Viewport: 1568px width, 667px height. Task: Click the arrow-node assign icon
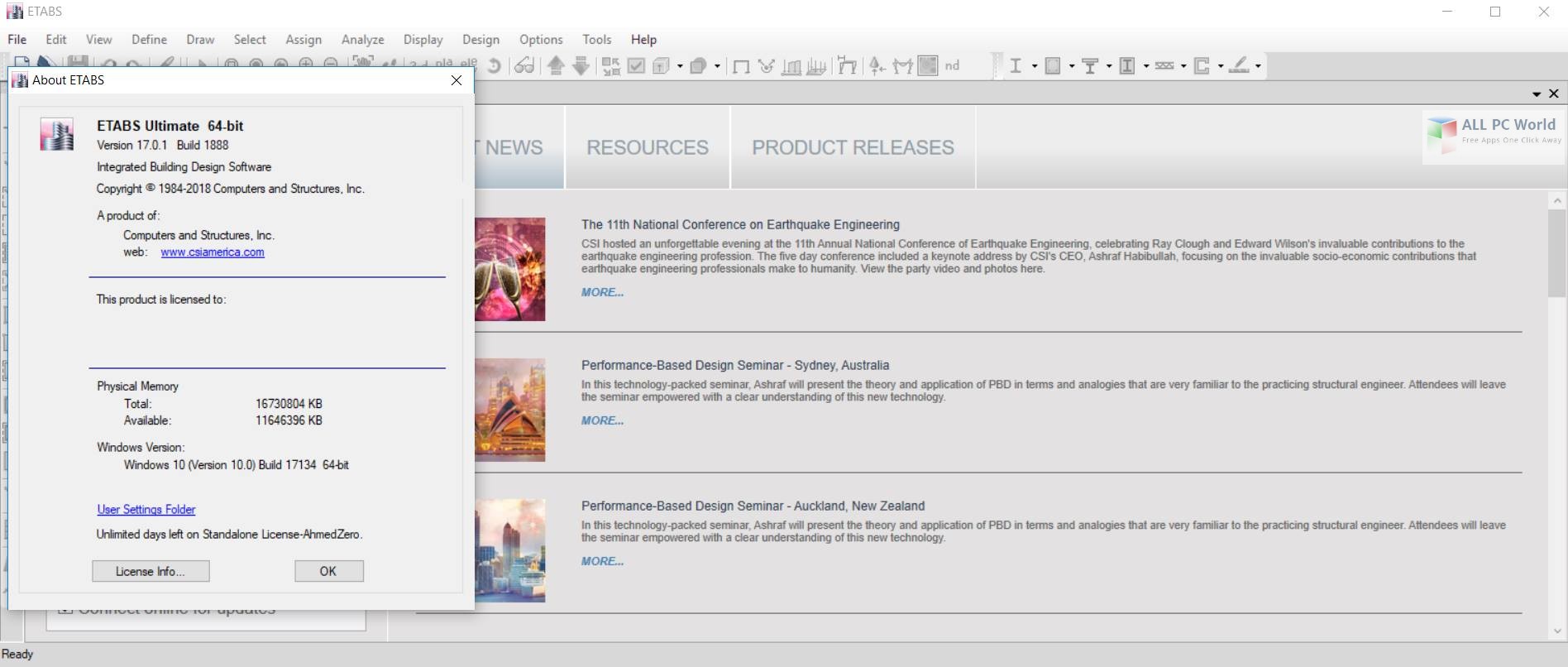point(877,66)
